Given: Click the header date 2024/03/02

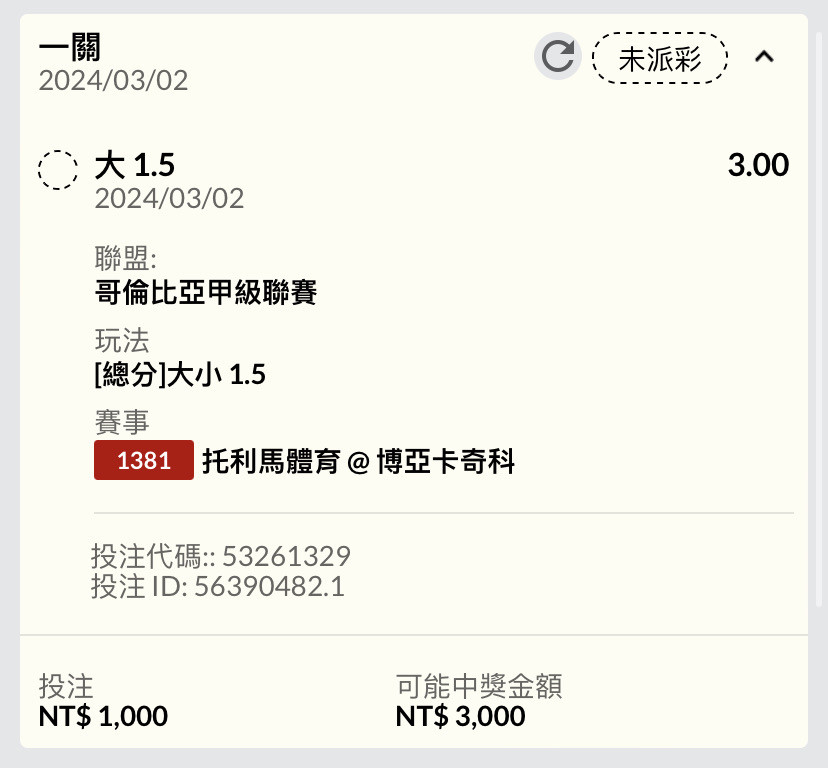Looking at the screenshot, I should pyautogui.click(x=114, y=81).
